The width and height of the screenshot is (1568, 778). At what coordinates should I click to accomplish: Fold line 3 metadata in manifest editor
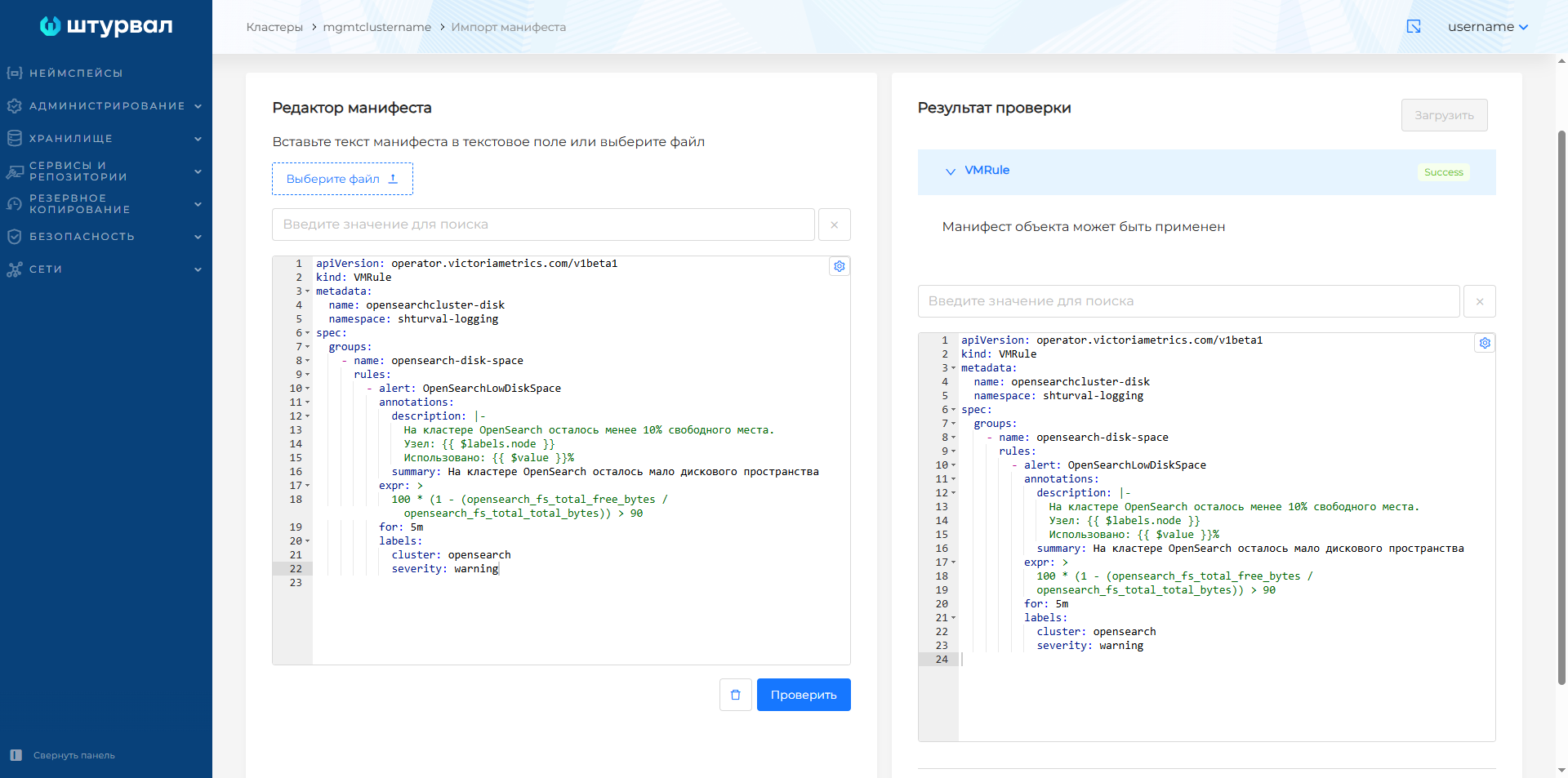pyautogui.click(x=308, y=291)
